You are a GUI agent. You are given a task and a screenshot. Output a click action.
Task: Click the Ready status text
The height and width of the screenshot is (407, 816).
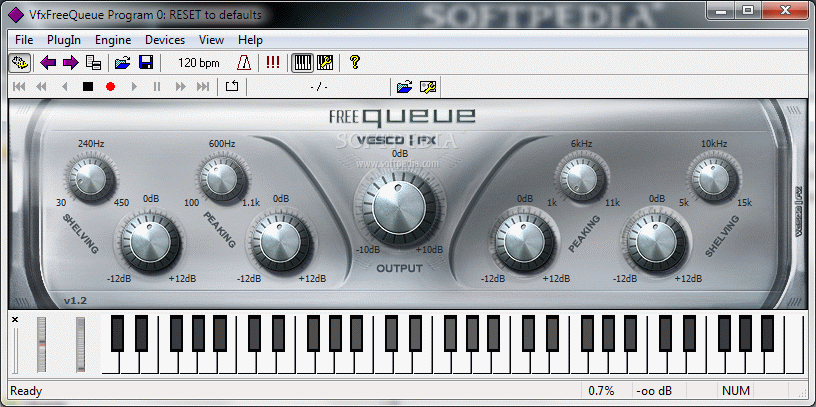click(x=26, y=391)
